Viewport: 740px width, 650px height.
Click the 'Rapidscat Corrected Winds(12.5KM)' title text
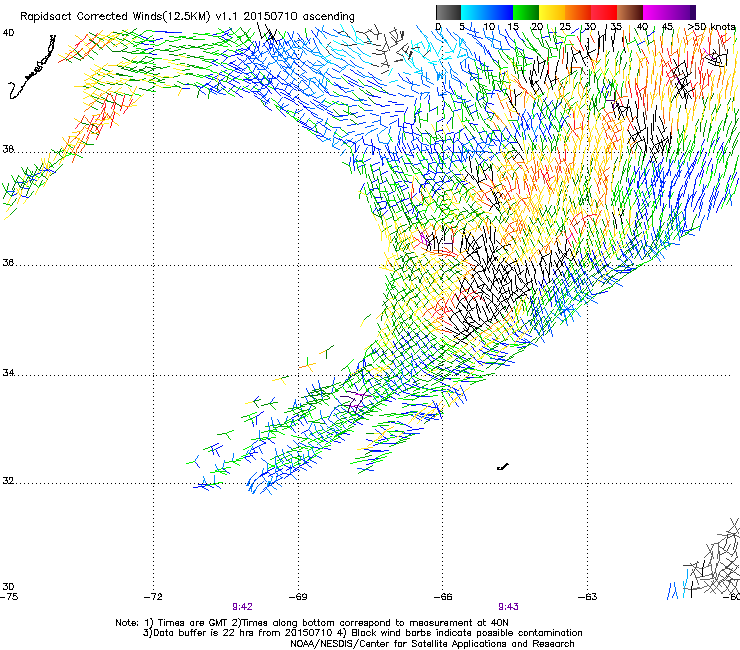(115, 17)
